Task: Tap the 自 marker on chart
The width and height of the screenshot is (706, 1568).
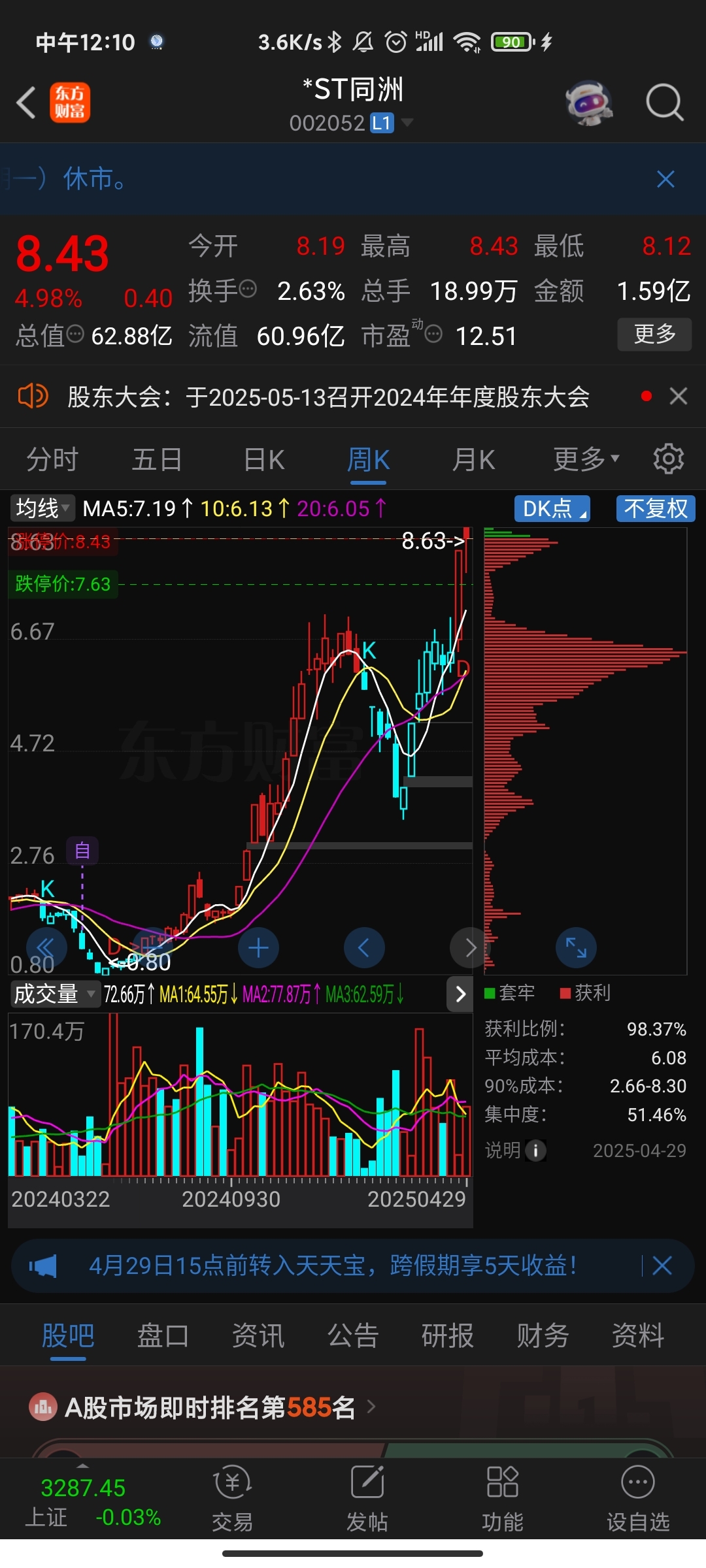Action: point(82,851)
